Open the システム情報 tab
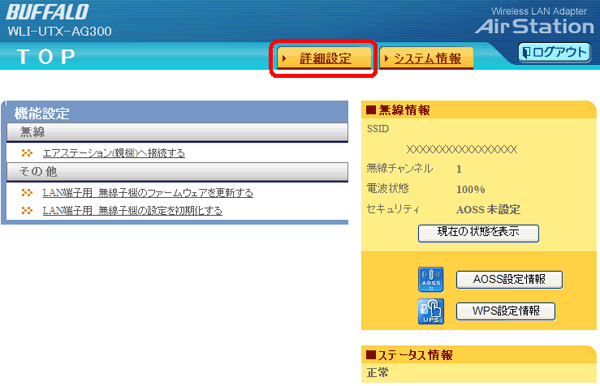This screenshot has height=386, width=600. (x=427, y=58)
